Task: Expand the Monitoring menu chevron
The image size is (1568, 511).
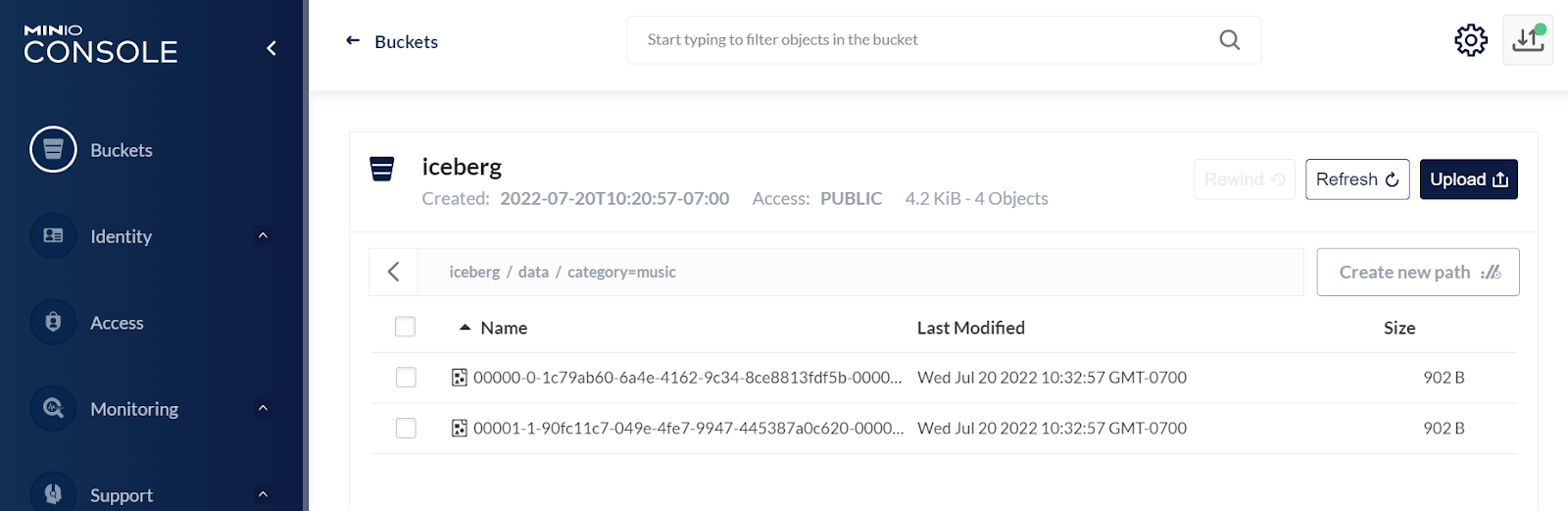Action: coord(263,409)
